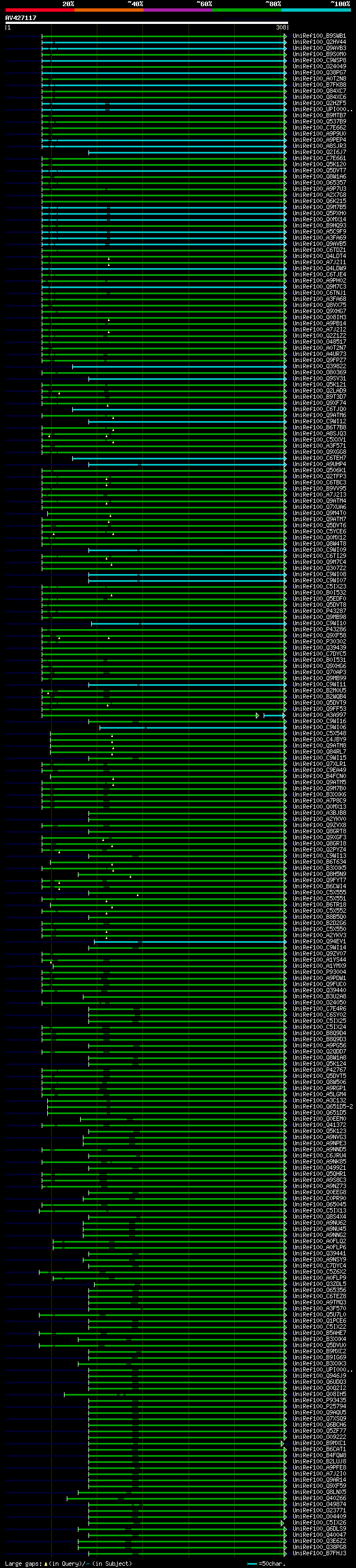Open the UniRef100_Q9AVB3 hit label
This screenshot has height=1568, width=356.
(319, 48)
